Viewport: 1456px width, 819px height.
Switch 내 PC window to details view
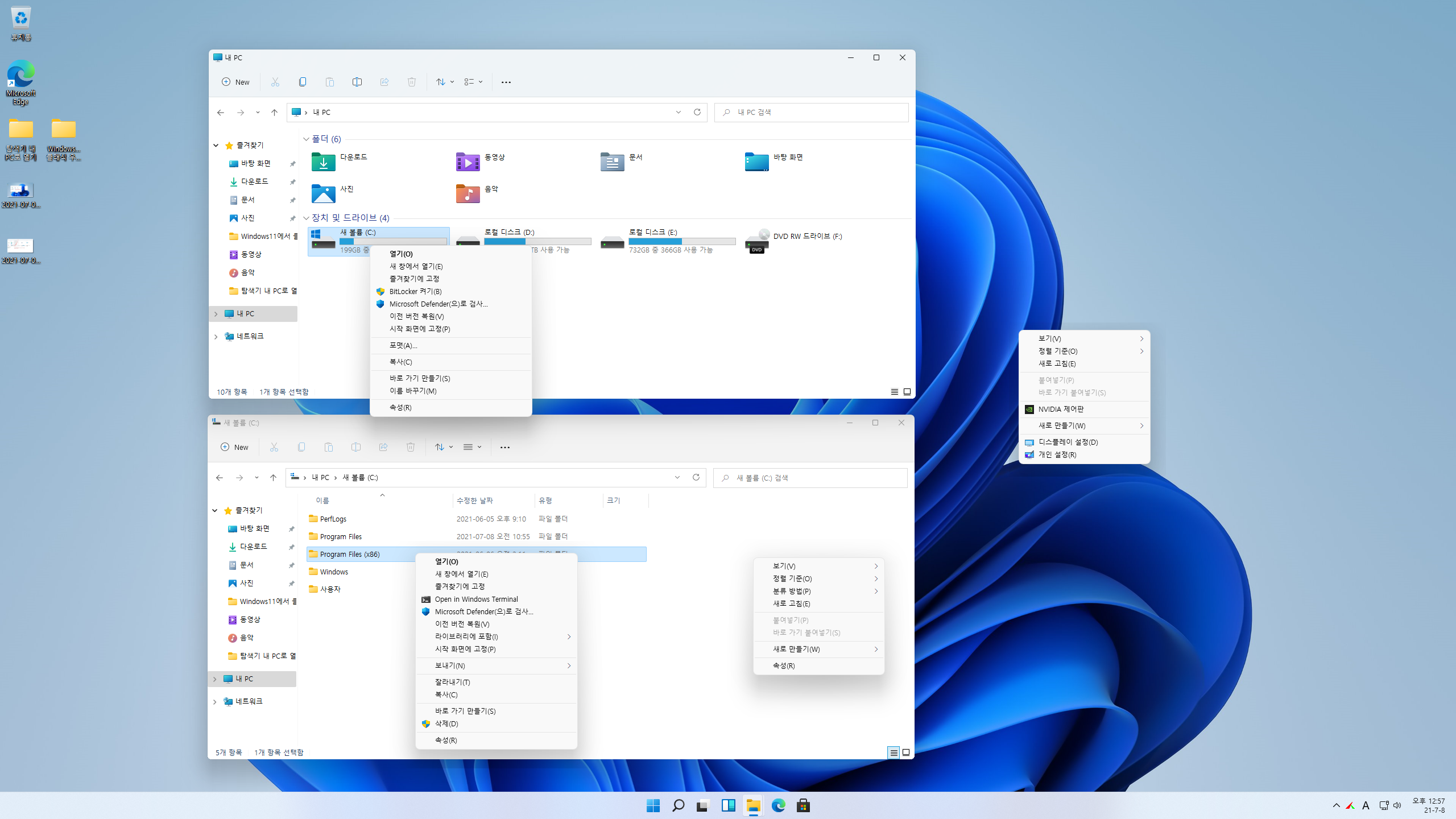pos(894,392)
